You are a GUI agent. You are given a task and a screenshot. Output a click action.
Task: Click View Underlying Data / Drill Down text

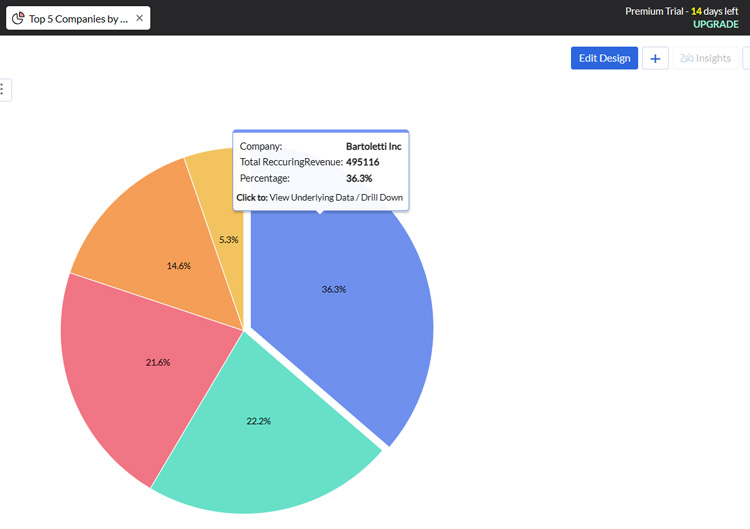pos(336,198)
